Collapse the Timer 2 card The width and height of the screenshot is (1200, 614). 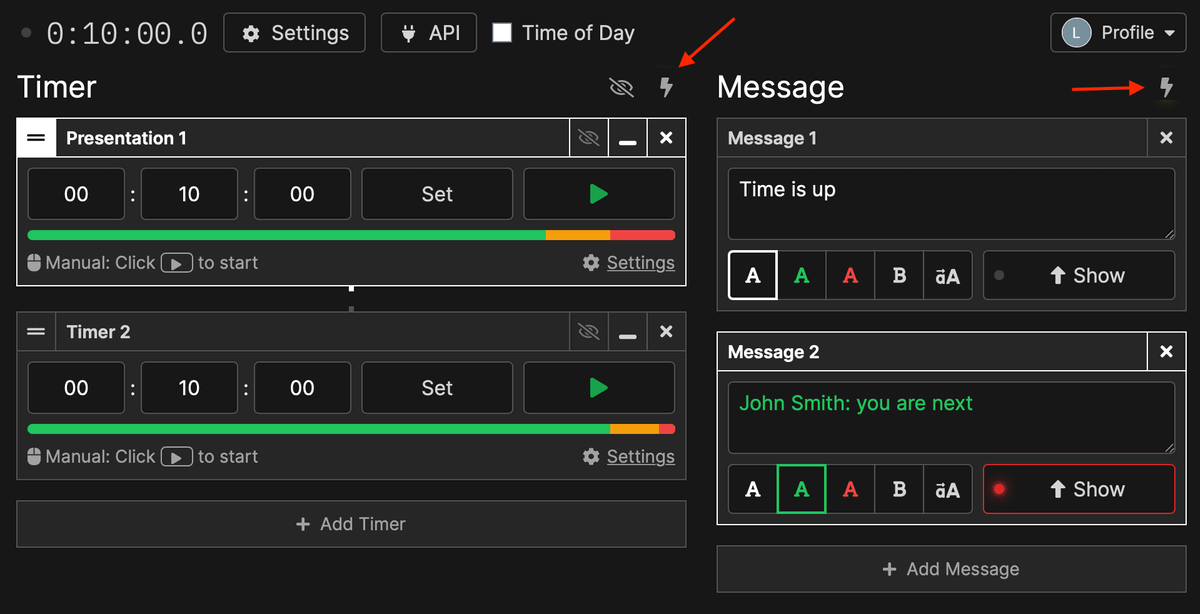pyautogui.click(x=627, y=331)
